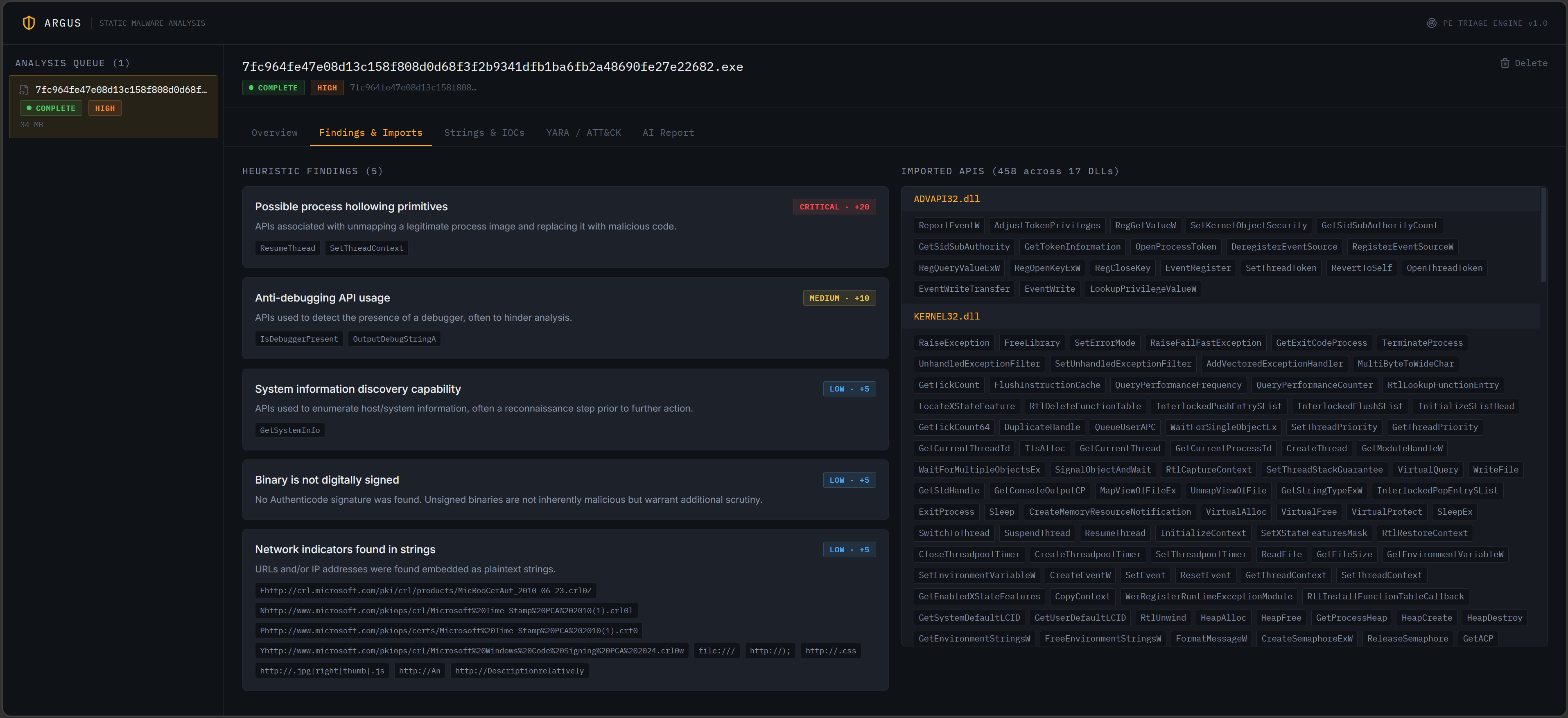Click the CRITICAL +20 severity badge
The width and height of the screenshot is (1568, 718).
(x=834, y=207)
